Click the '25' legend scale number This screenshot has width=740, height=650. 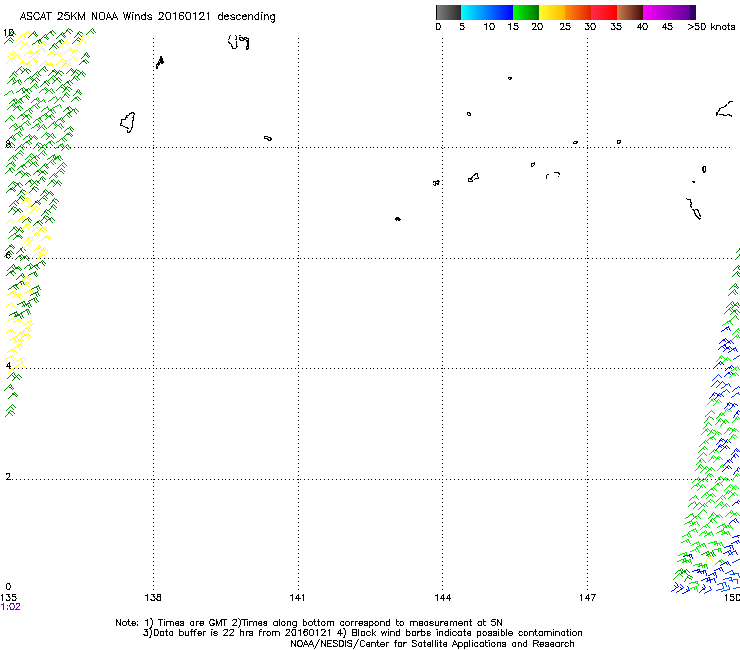coord(565,27)
